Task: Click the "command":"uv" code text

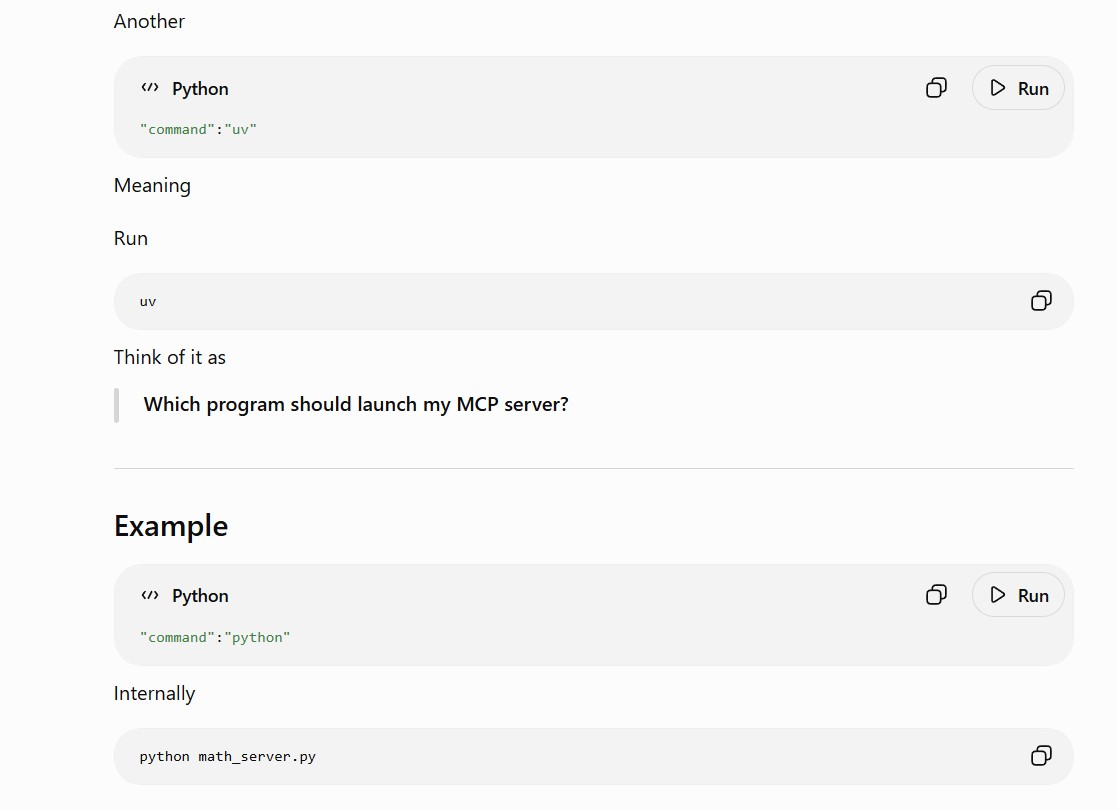Action: pyautogui.click(x=198, y=129)
